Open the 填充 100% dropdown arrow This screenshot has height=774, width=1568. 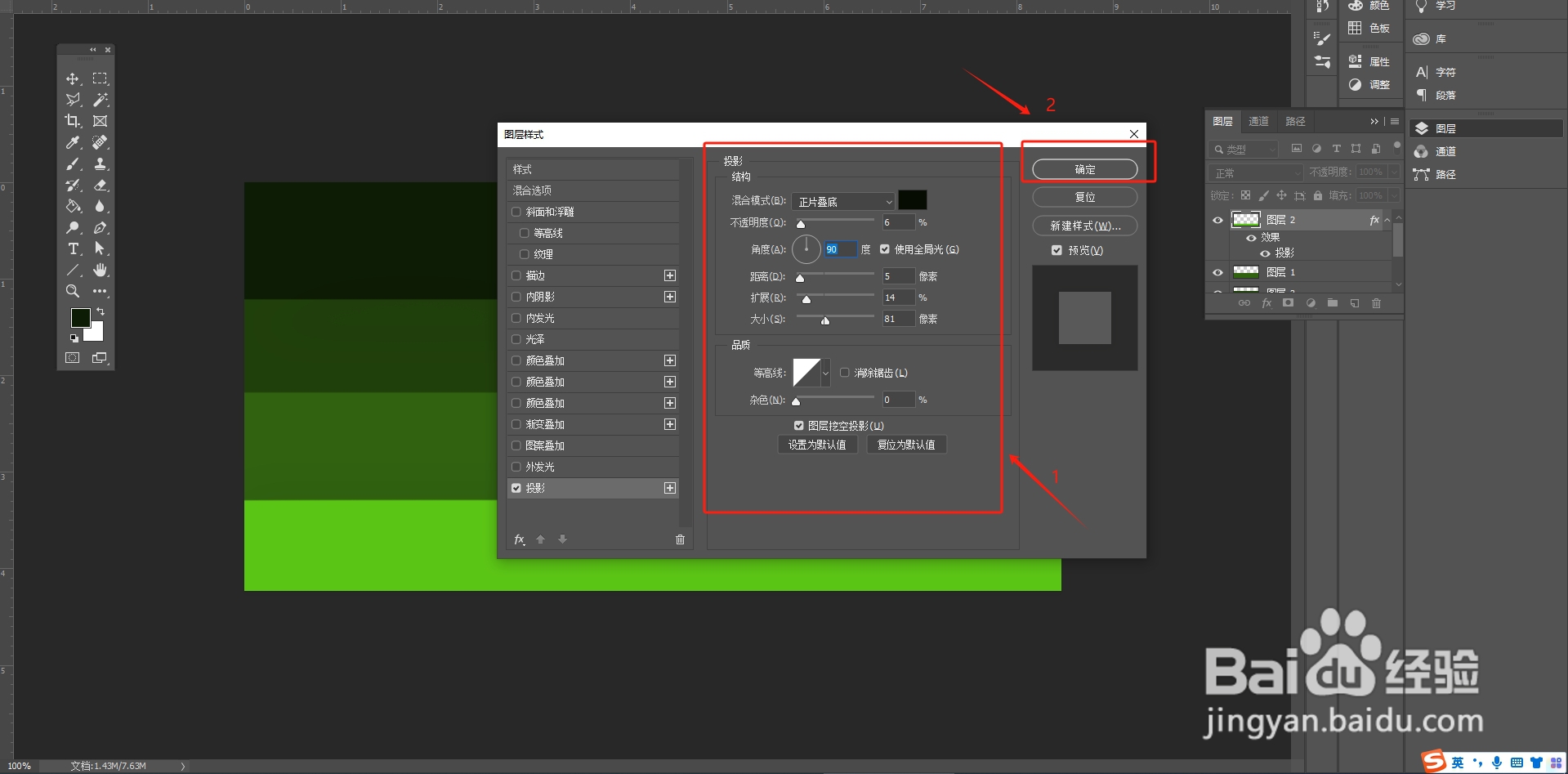pyautogui.click(x=1394, y=195)
